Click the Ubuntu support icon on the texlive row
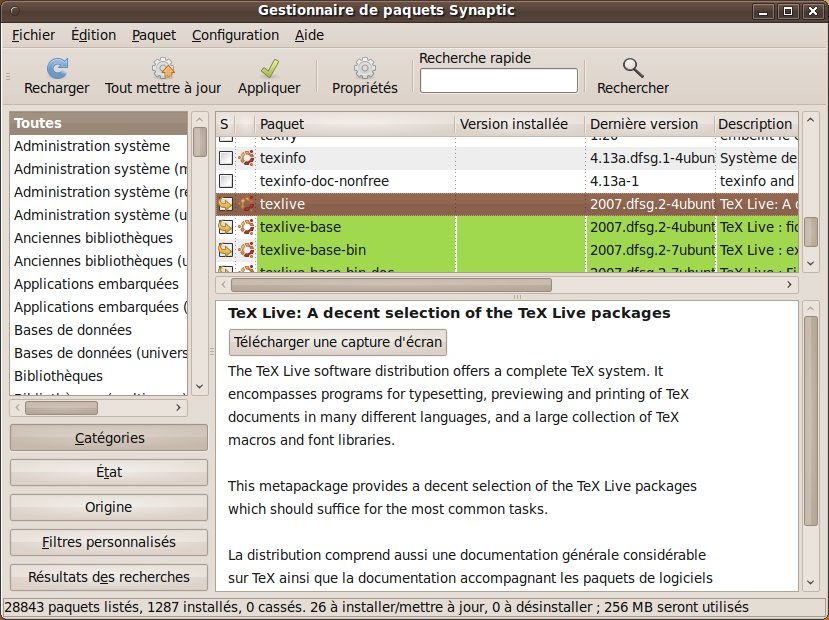The height and width of the screenshot is (620, 829). [246, 204]
